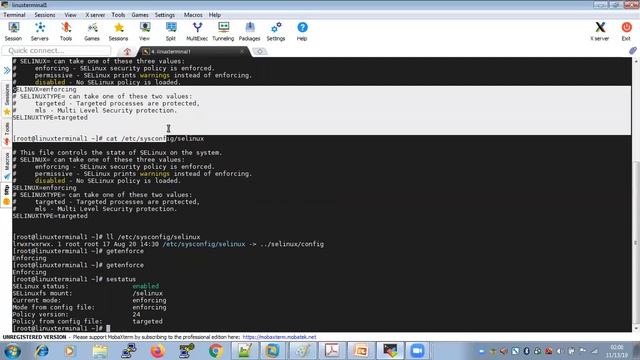
Task: Open the Servers toolbar button
Action: pyautogui.click(x=40, y=31)
